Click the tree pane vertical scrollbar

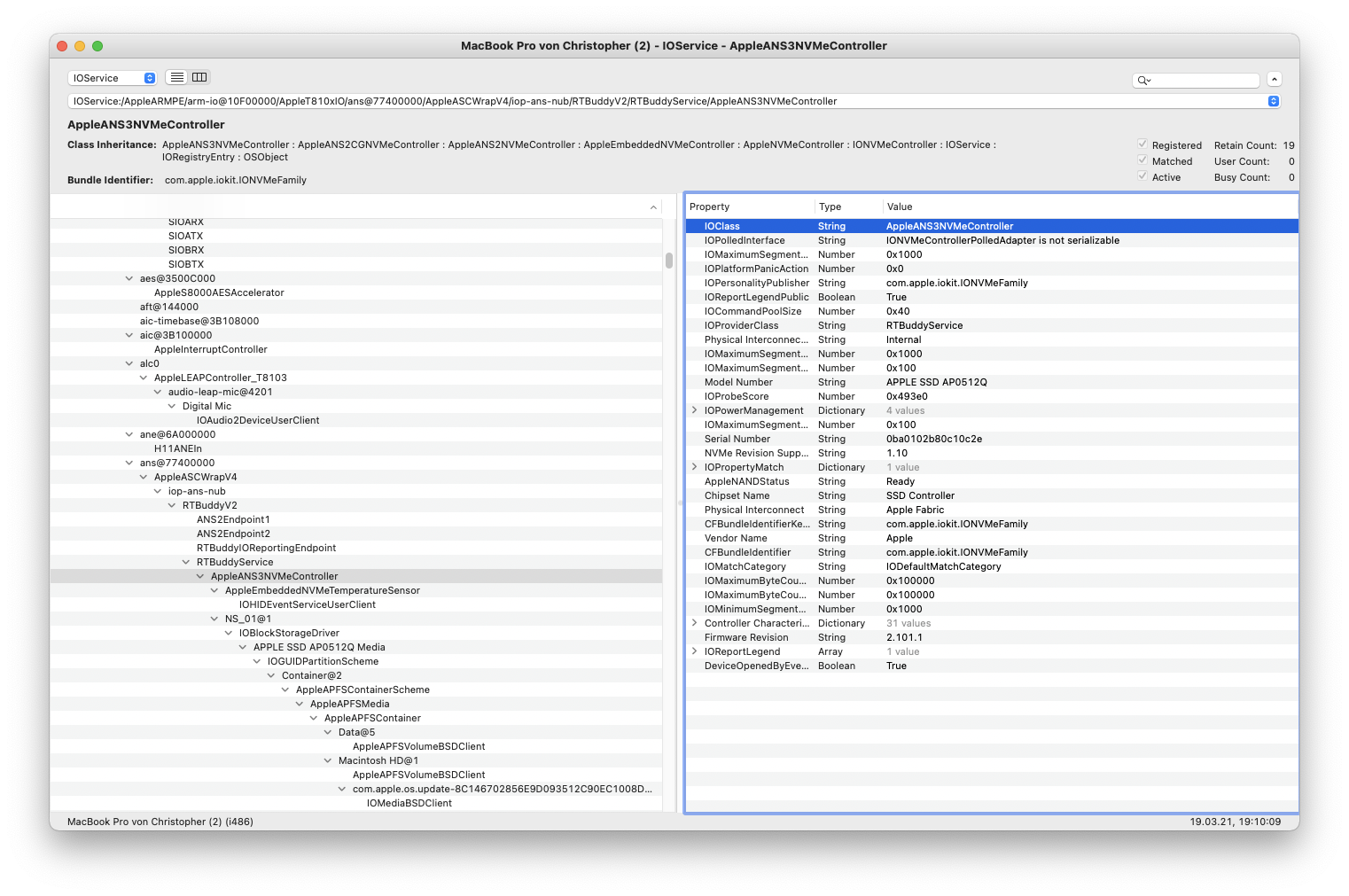point(669,261)
